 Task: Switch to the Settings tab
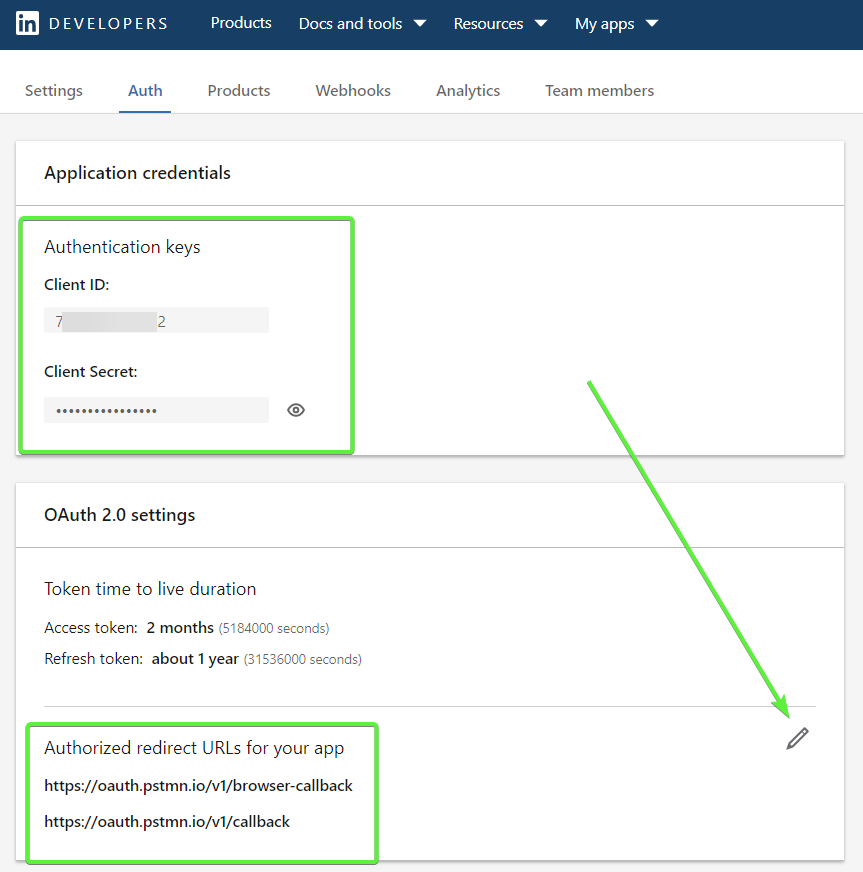[x=54, y=91]
